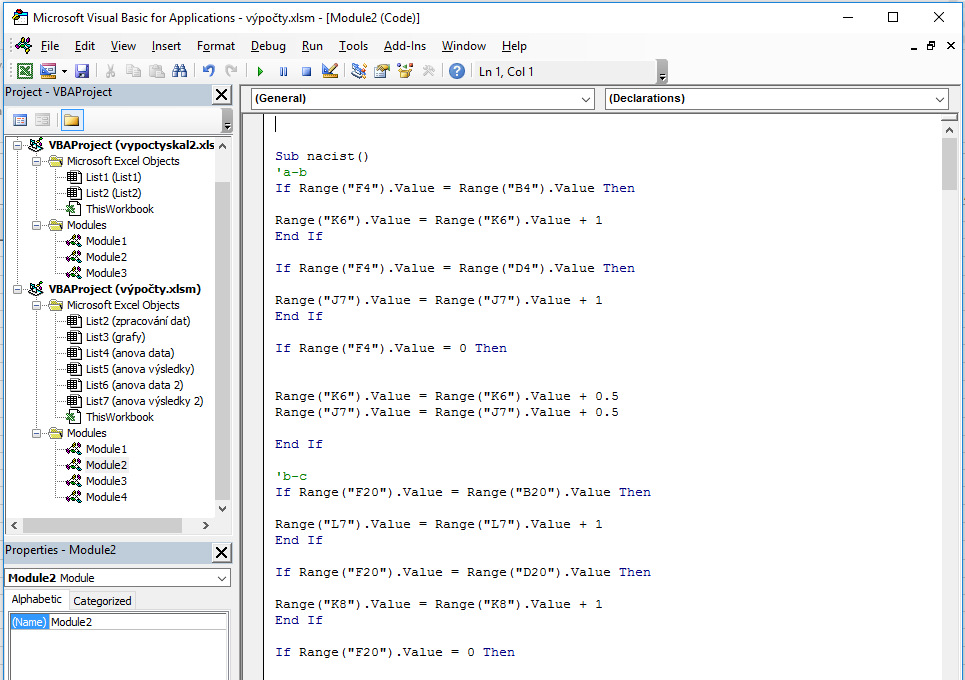
Task: Select List1 (List1) sheet in tree
Action: click(x=113, y=177)
